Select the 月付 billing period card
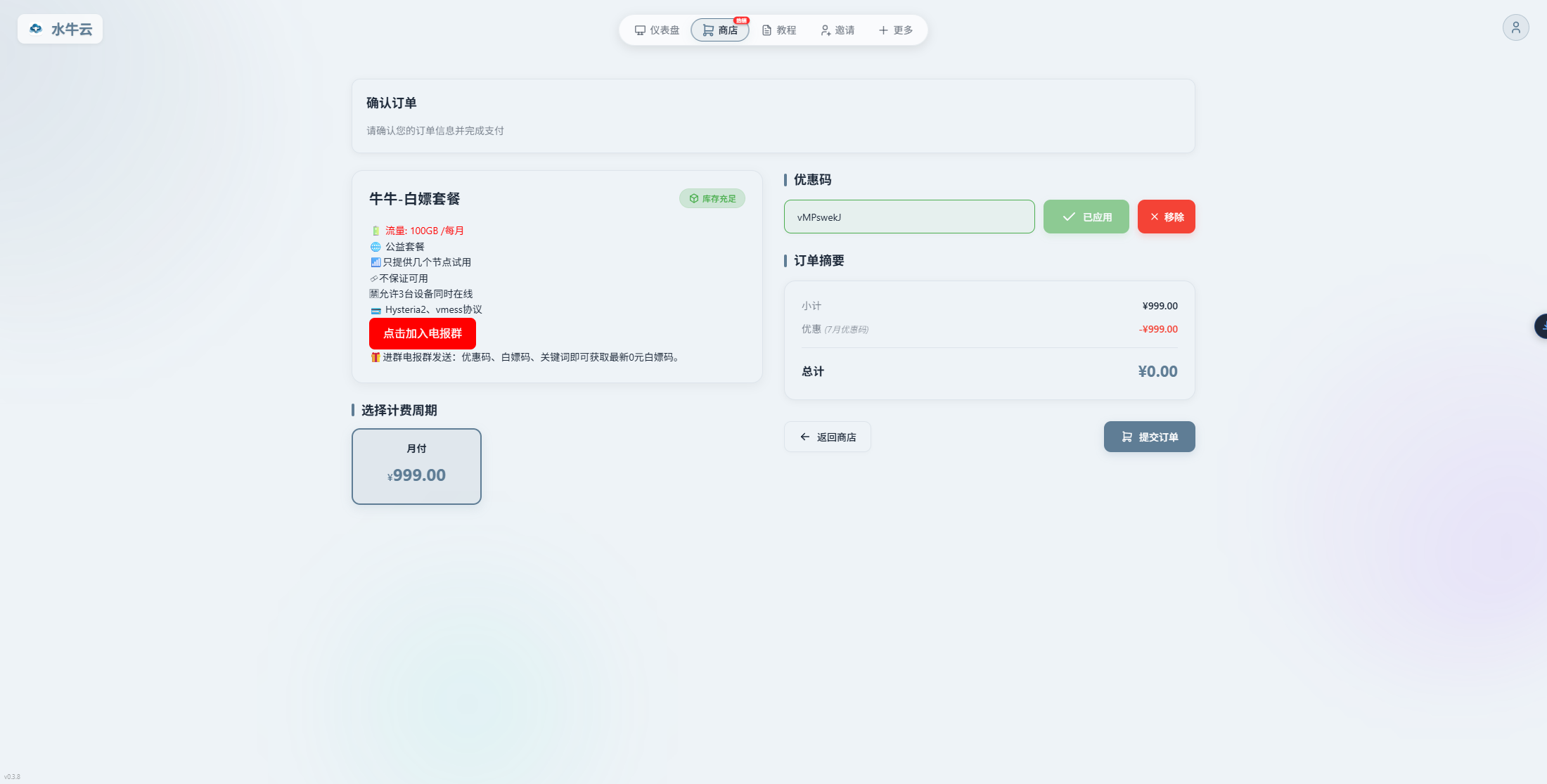 (416, 466)
